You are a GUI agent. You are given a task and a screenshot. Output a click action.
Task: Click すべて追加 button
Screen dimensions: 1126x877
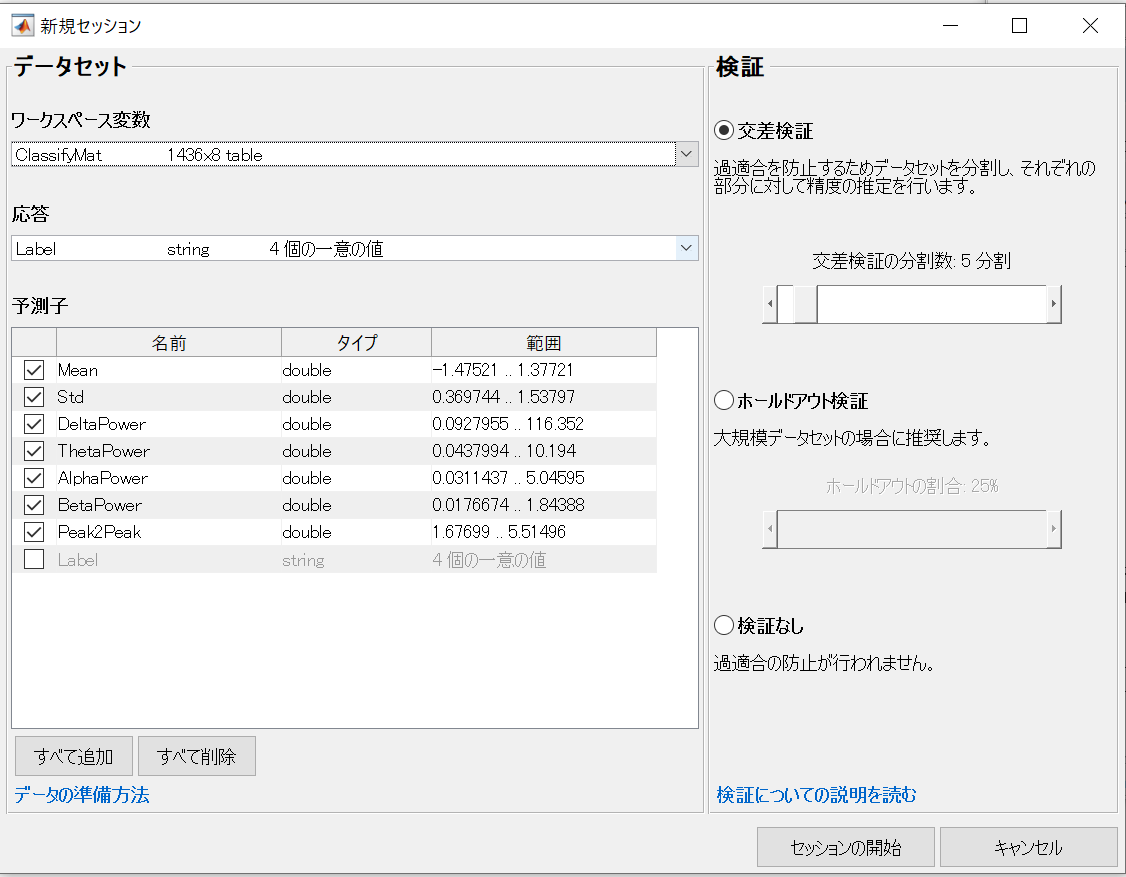coord(74,756)
